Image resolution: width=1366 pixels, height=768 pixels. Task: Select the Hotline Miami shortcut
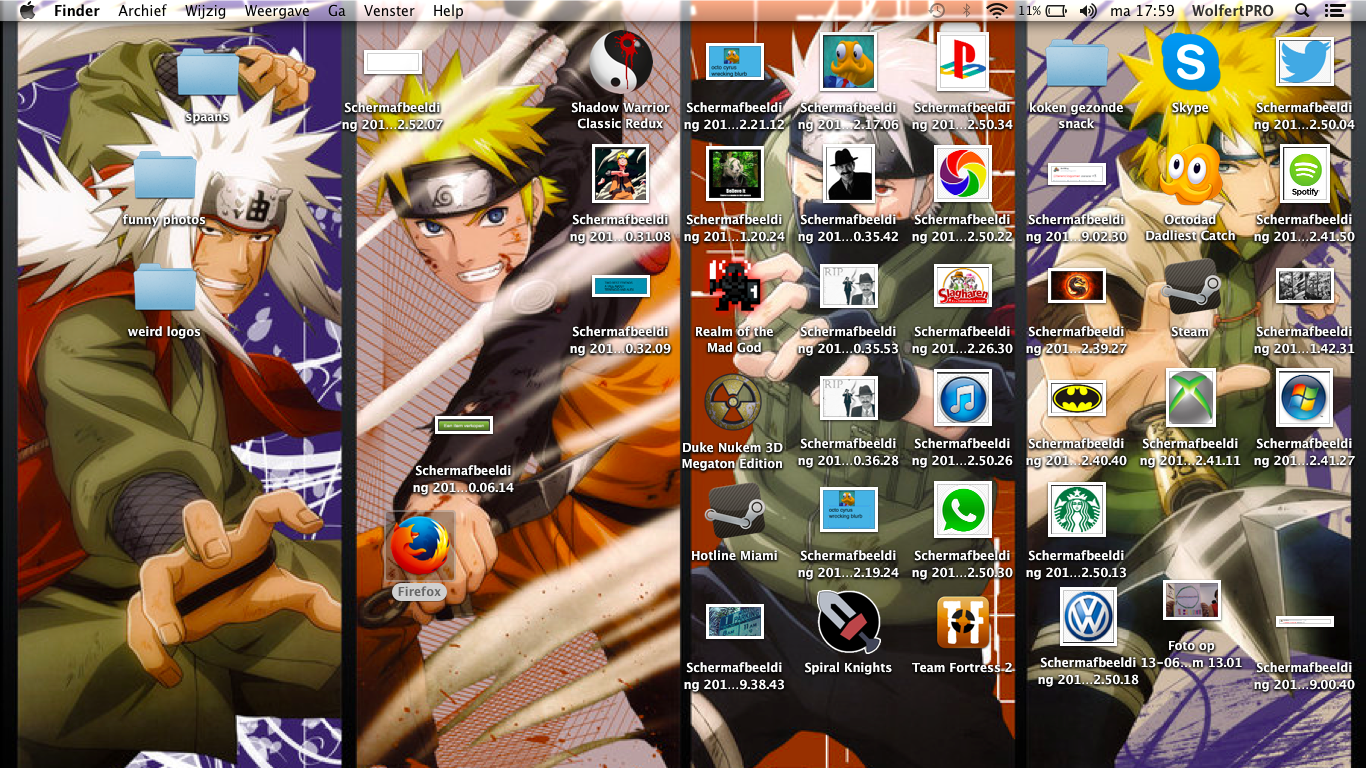(734, 512)
